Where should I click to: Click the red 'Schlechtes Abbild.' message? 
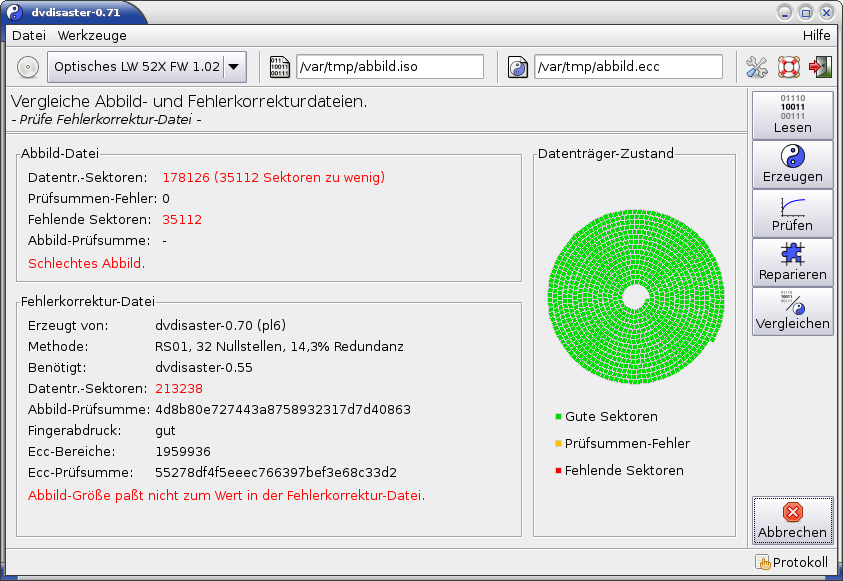click(x=87, y=263)
